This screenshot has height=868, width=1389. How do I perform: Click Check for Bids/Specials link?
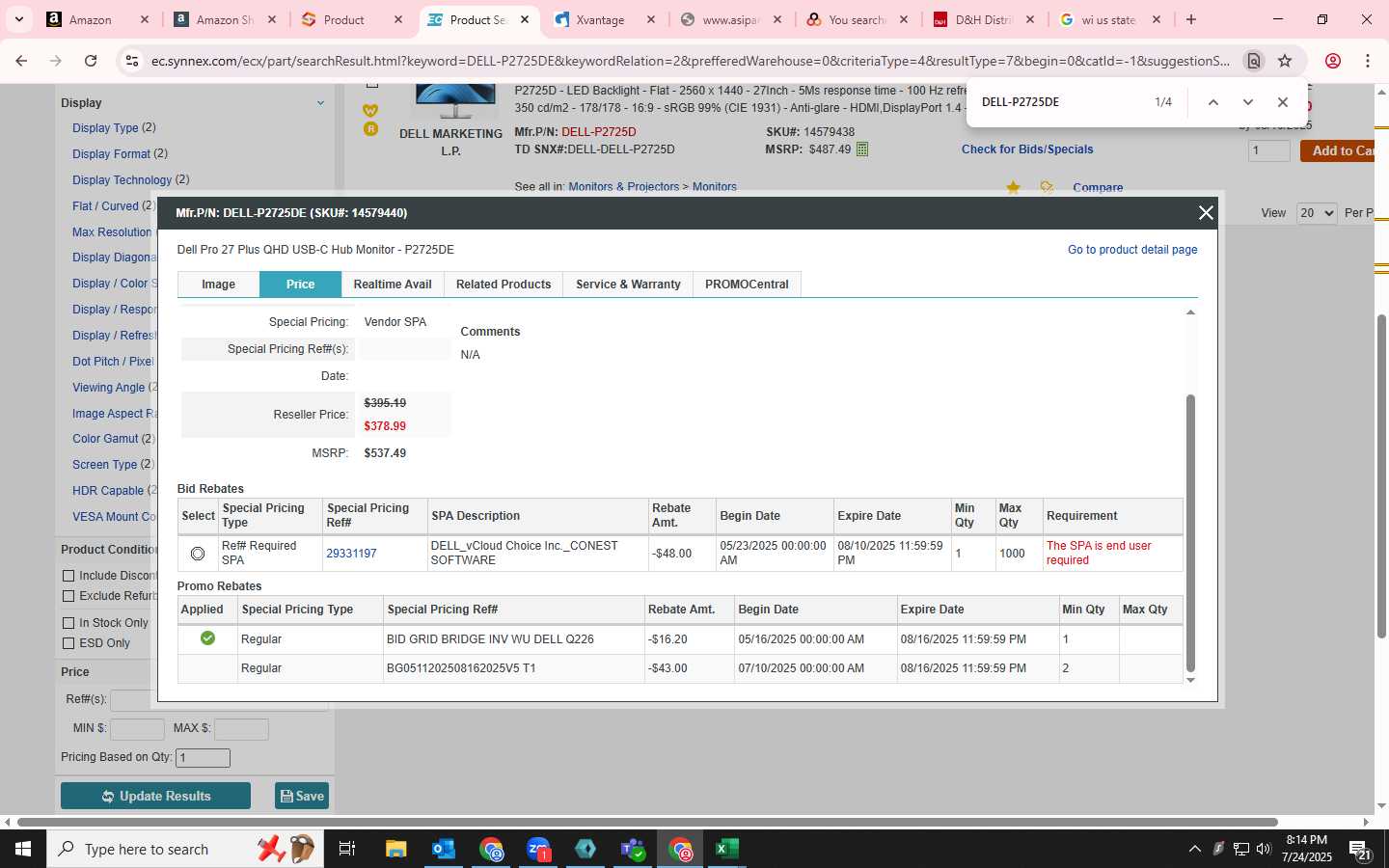(x=1027, y=149)
